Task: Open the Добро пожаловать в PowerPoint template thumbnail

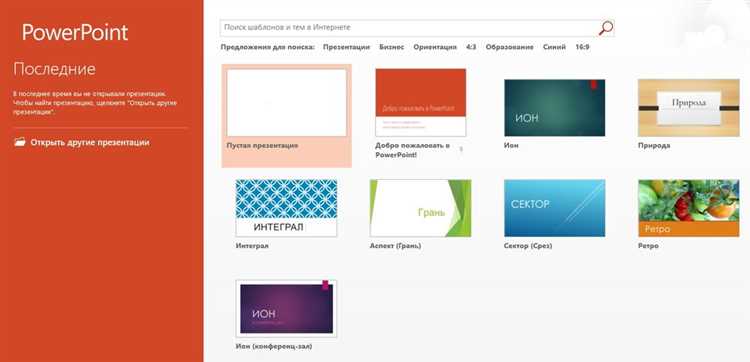Action: [420, 102]
